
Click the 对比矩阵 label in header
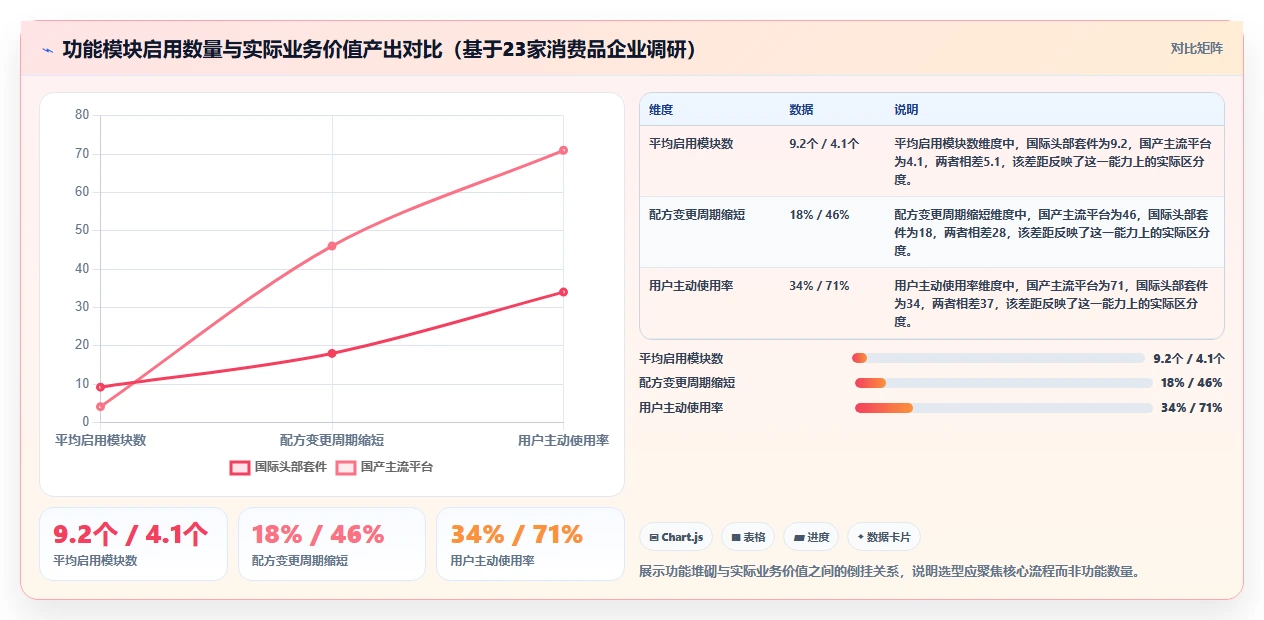[1196, 48]
